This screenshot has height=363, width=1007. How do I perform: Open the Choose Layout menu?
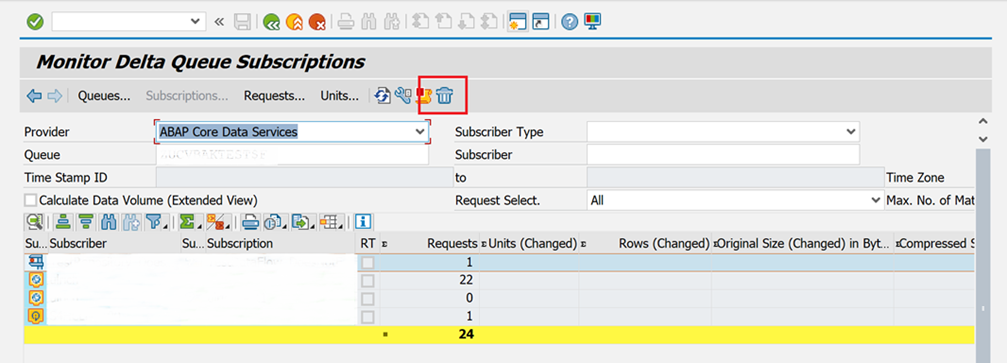click(x=330, y=222)
